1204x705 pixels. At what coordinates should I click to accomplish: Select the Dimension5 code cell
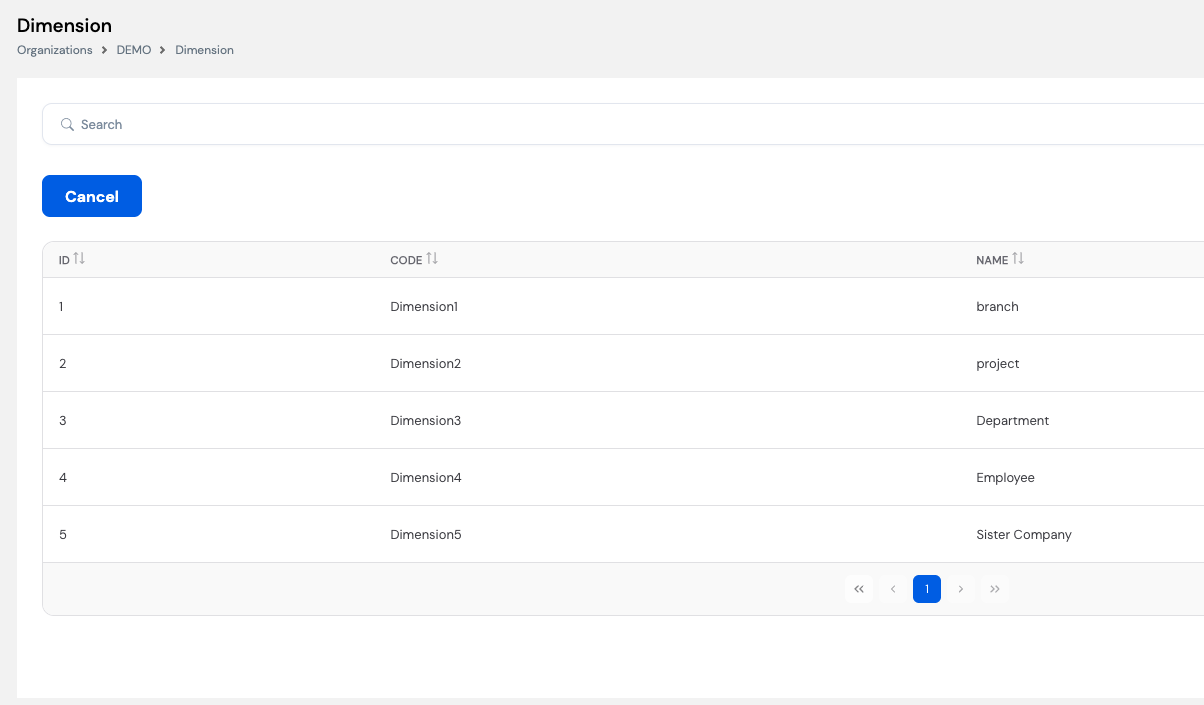point(426,535)
